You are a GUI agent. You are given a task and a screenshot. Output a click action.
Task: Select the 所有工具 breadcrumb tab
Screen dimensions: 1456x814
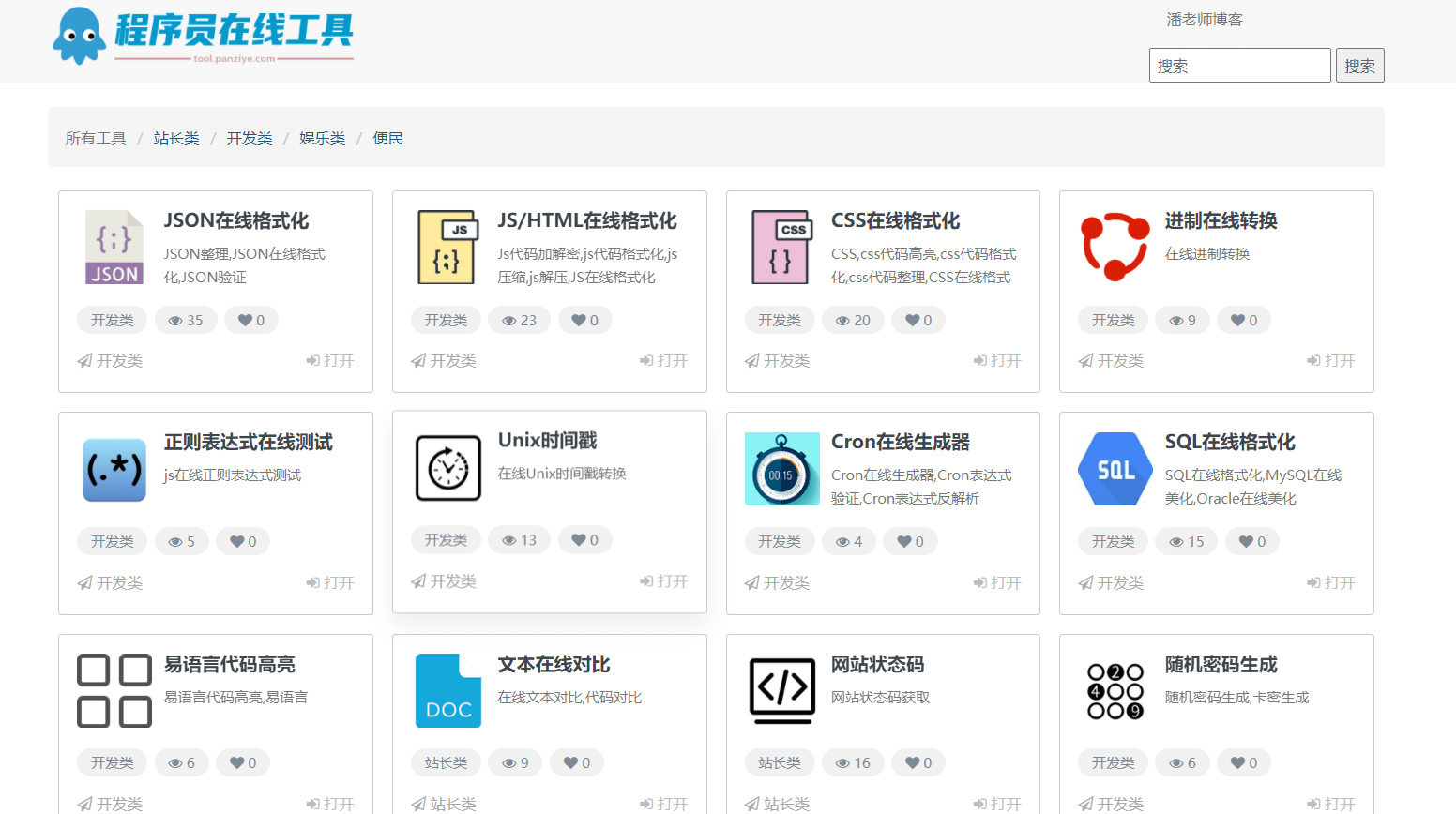96,138
